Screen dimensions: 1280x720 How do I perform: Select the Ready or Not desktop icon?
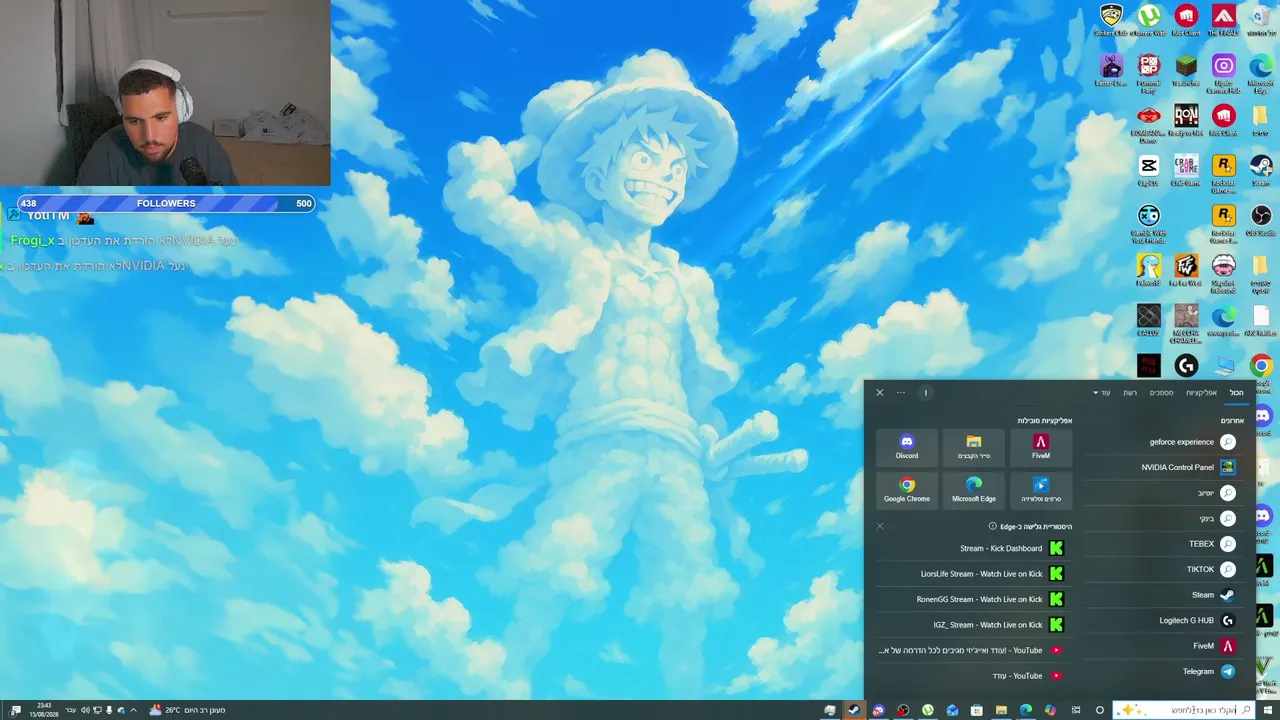click(x=1186, y=120)
